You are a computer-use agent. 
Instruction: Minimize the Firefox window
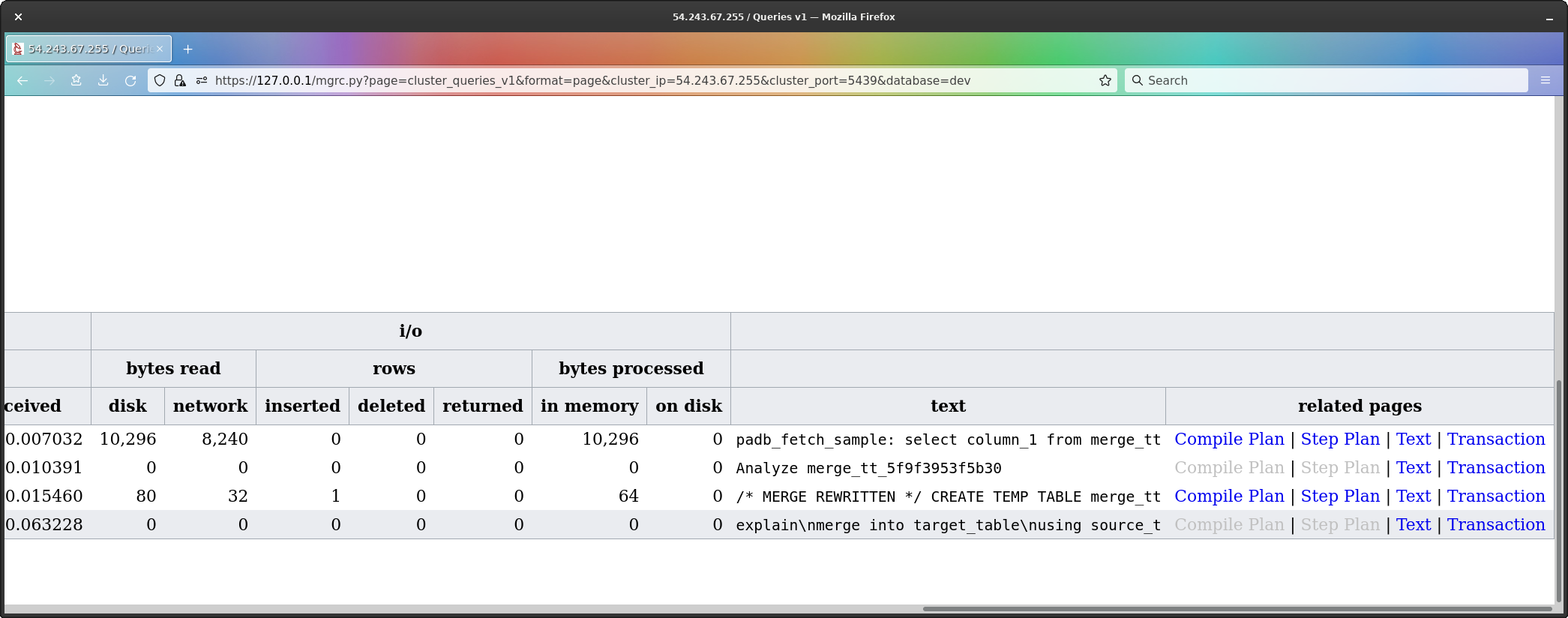tap(1549, 16)
